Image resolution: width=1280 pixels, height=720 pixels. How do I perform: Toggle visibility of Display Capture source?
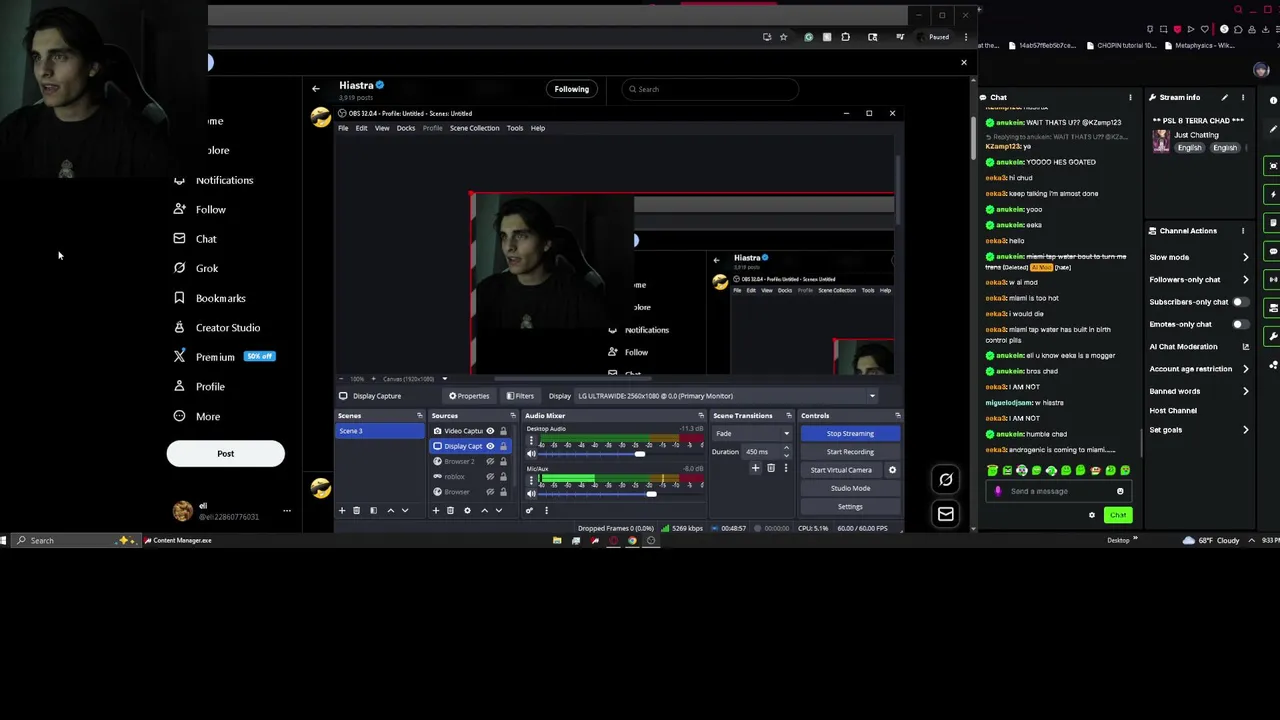(490, 446)
